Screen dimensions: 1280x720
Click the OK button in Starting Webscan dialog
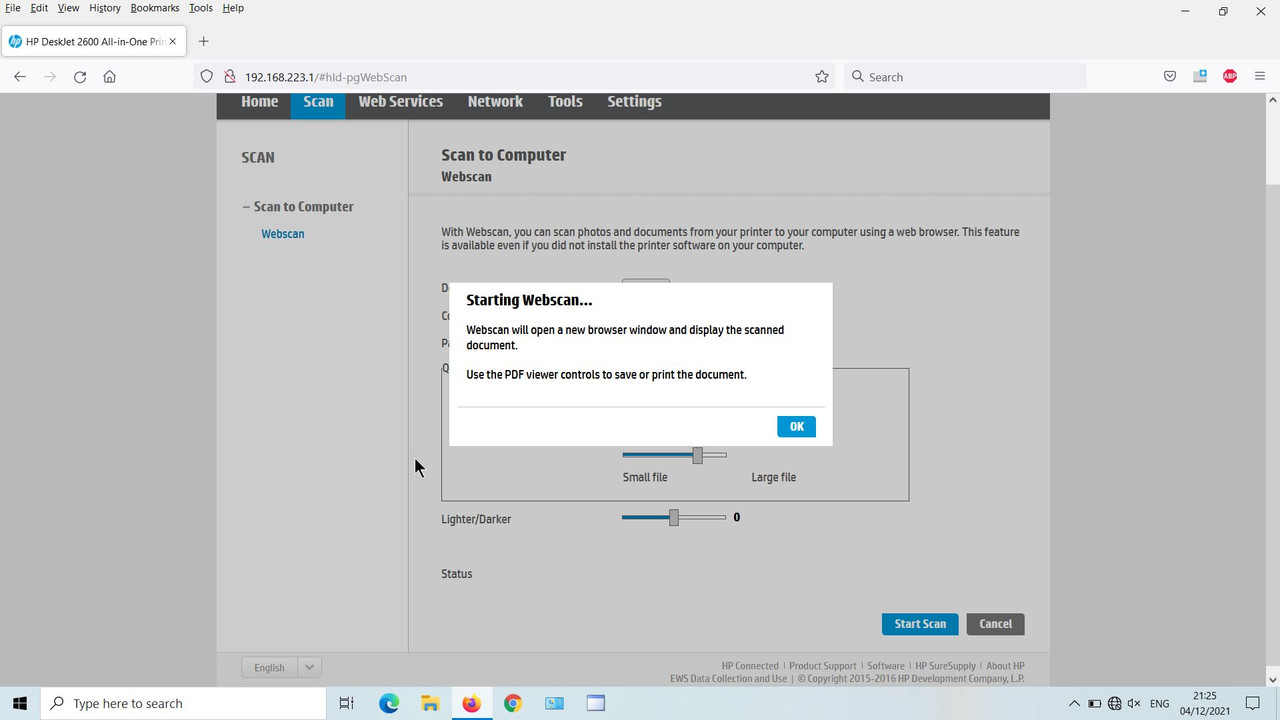coord(796,426)
